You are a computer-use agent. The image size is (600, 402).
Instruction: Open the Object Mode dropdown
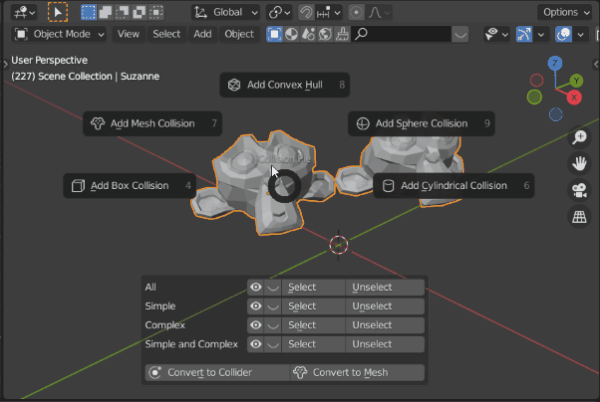pos(59,34)
